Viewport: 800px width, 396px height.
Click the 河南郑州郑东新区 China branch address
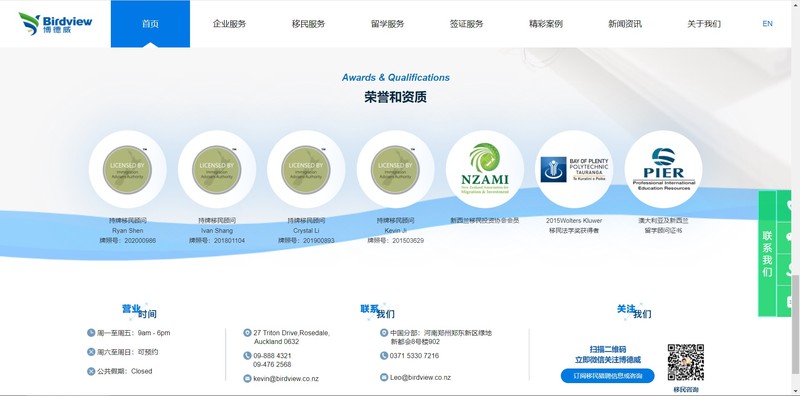tap(441, 337)
